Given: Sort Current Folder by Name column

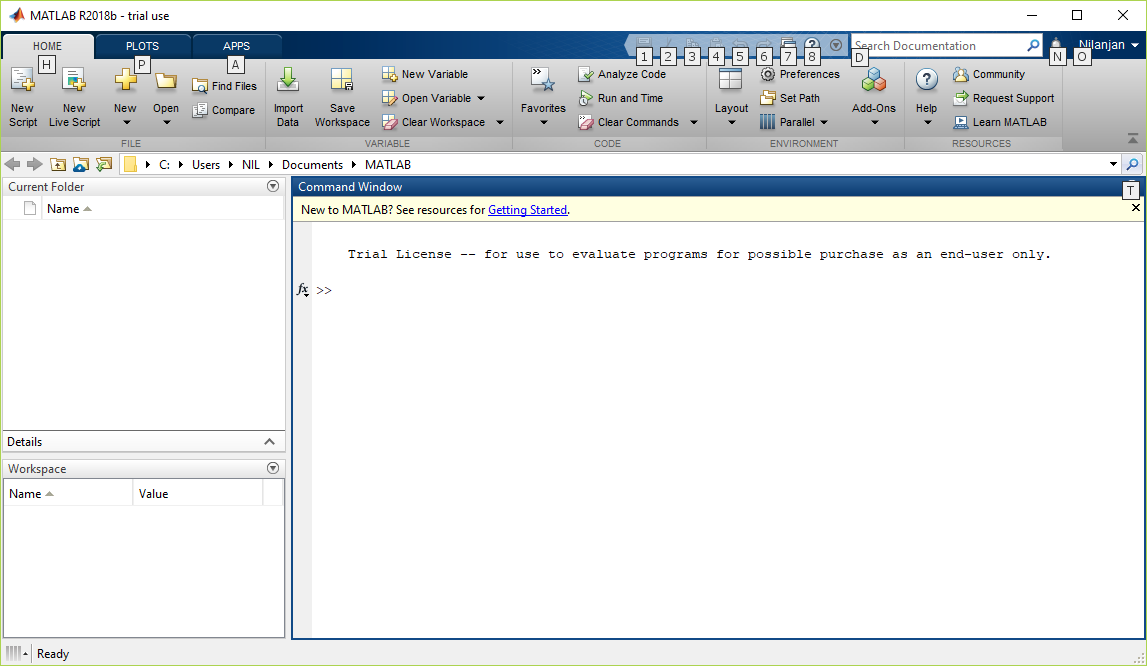Looking at the screenshot, I should click(x=162, y=209).
